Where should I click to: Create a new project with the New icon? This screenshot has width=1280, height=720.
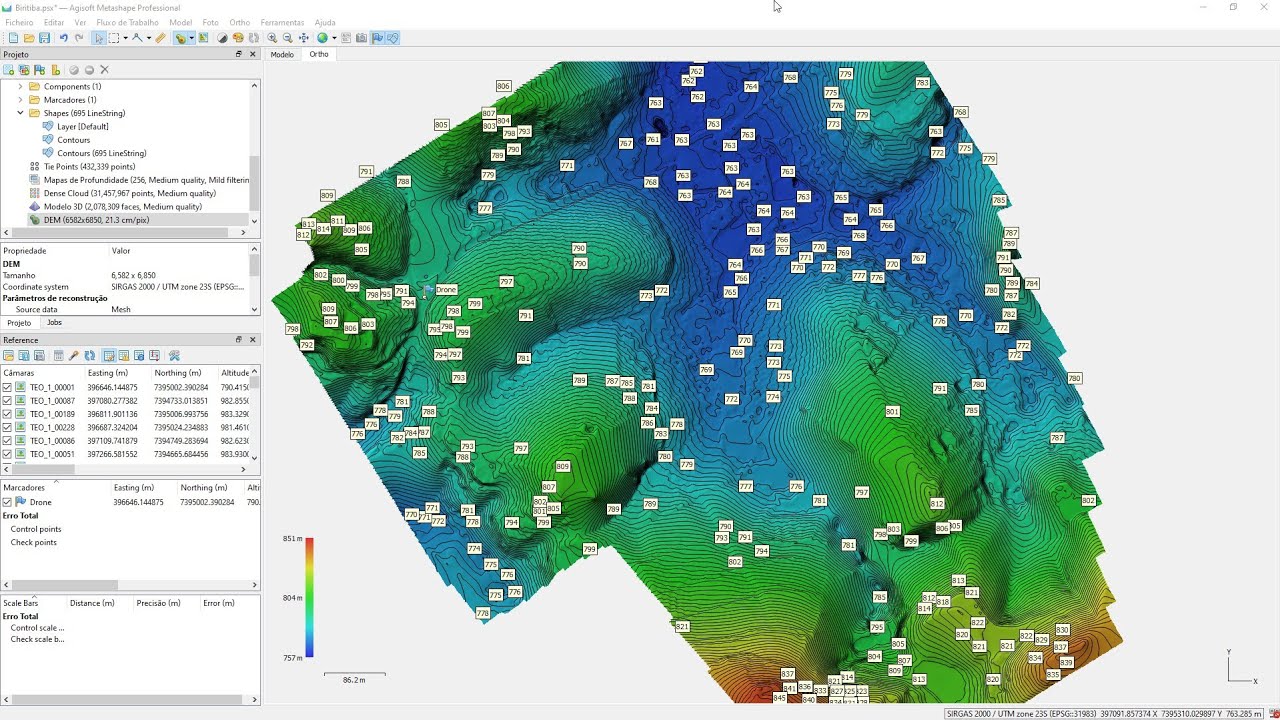click(x=13, y=38)
